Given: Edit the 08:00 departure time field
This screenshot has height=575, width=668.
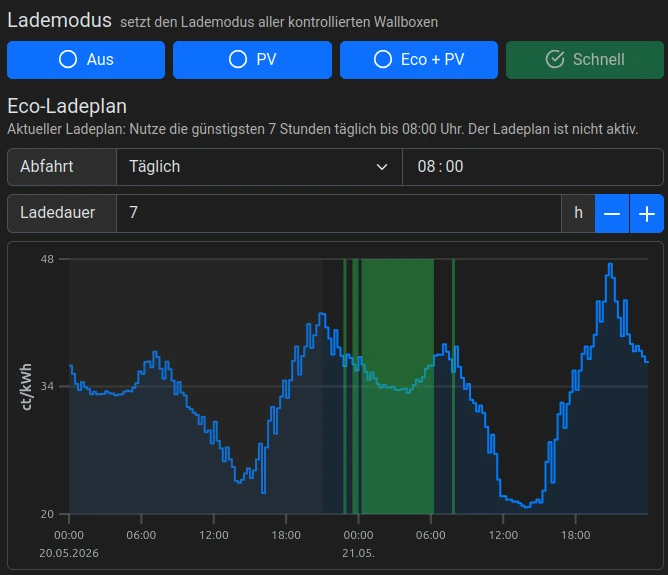Looking at the screenshot, I should click(533, 167).
